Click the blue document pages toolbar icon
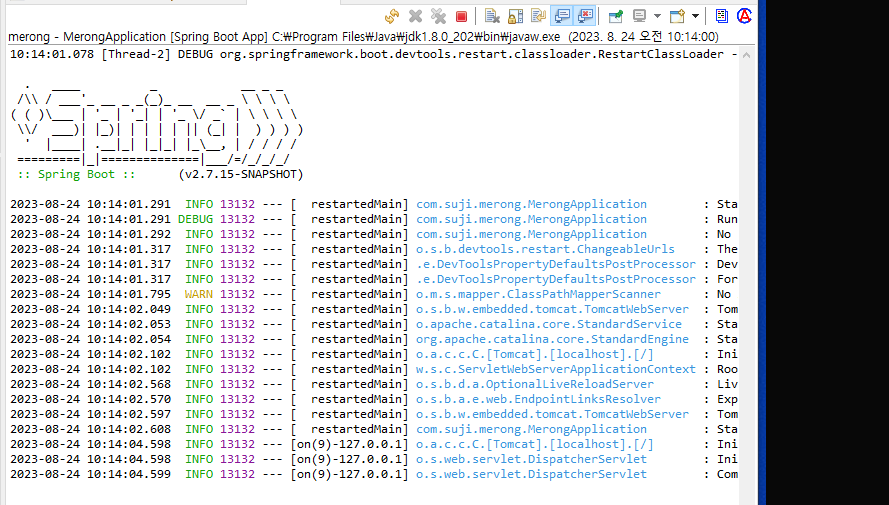889x505 pixels. tap(722, 16)
